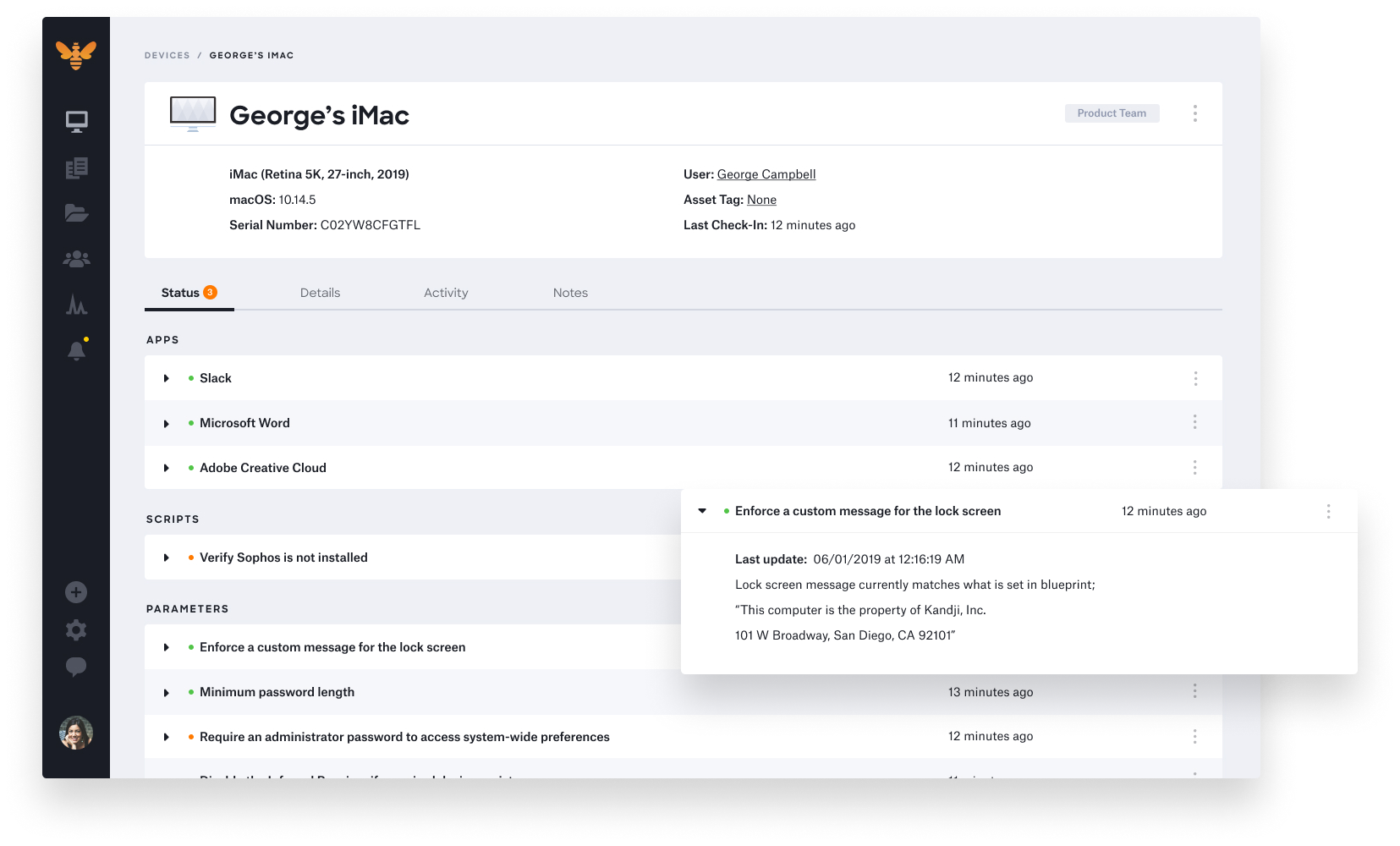This screenshot has width=1400, height=846.
Task: Click 13 minutes ago in Minimum password row
Action: click(991, 692)
